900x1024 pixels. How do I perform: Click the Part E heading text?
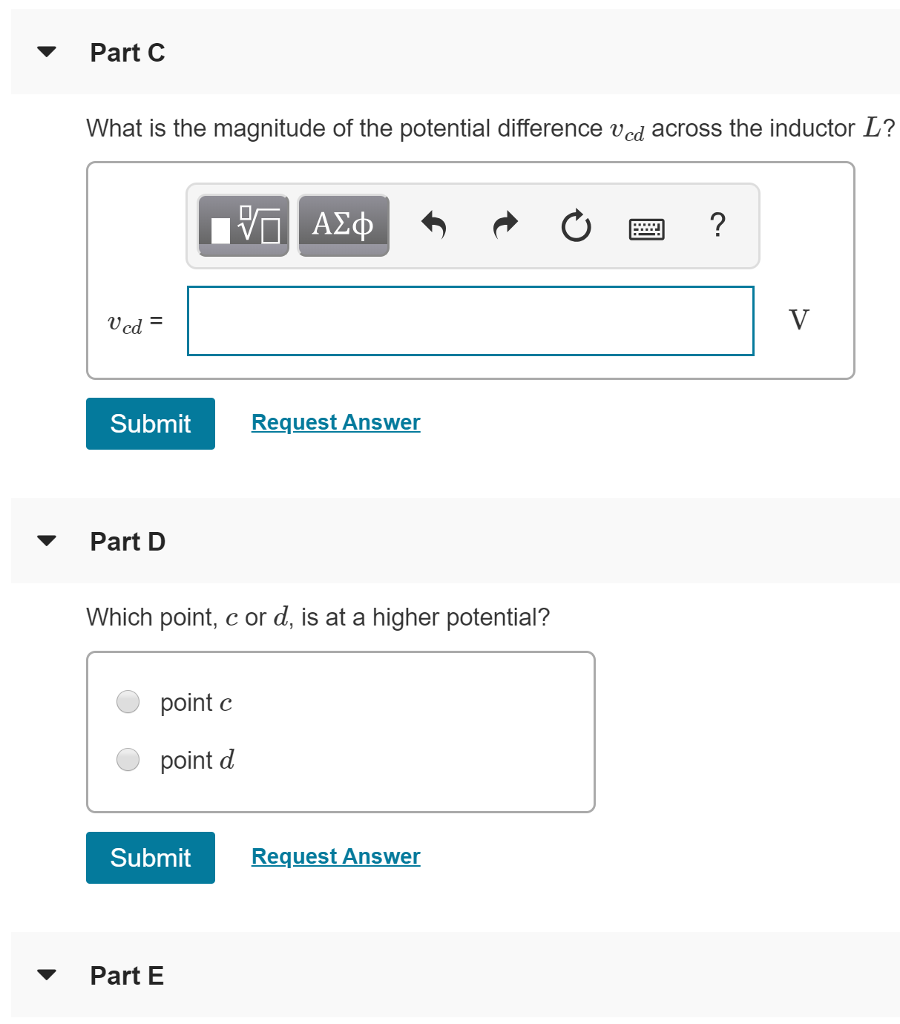click(127, 975)
